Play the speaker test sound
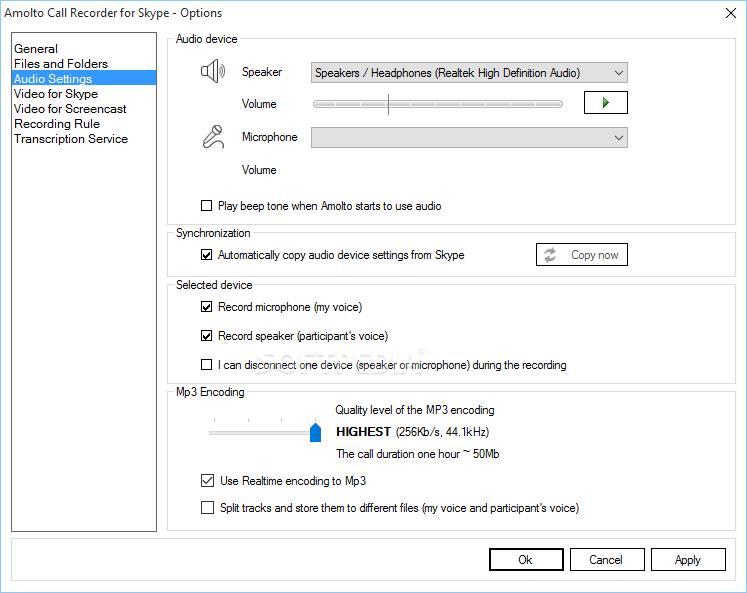The height and width of the screenshot is (593, 747). (606, 102)
